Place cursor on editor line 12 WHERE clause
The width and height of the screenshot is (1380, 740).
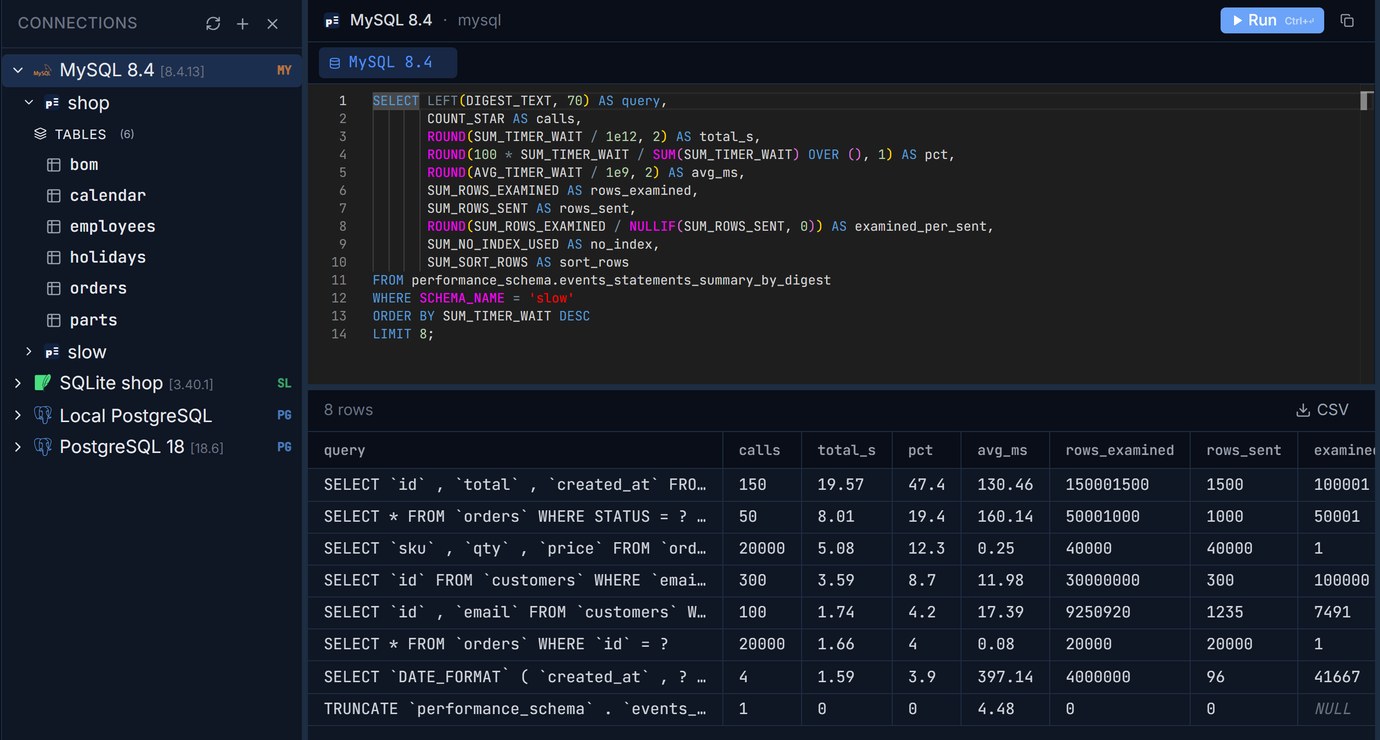click(x=473, y=298)
